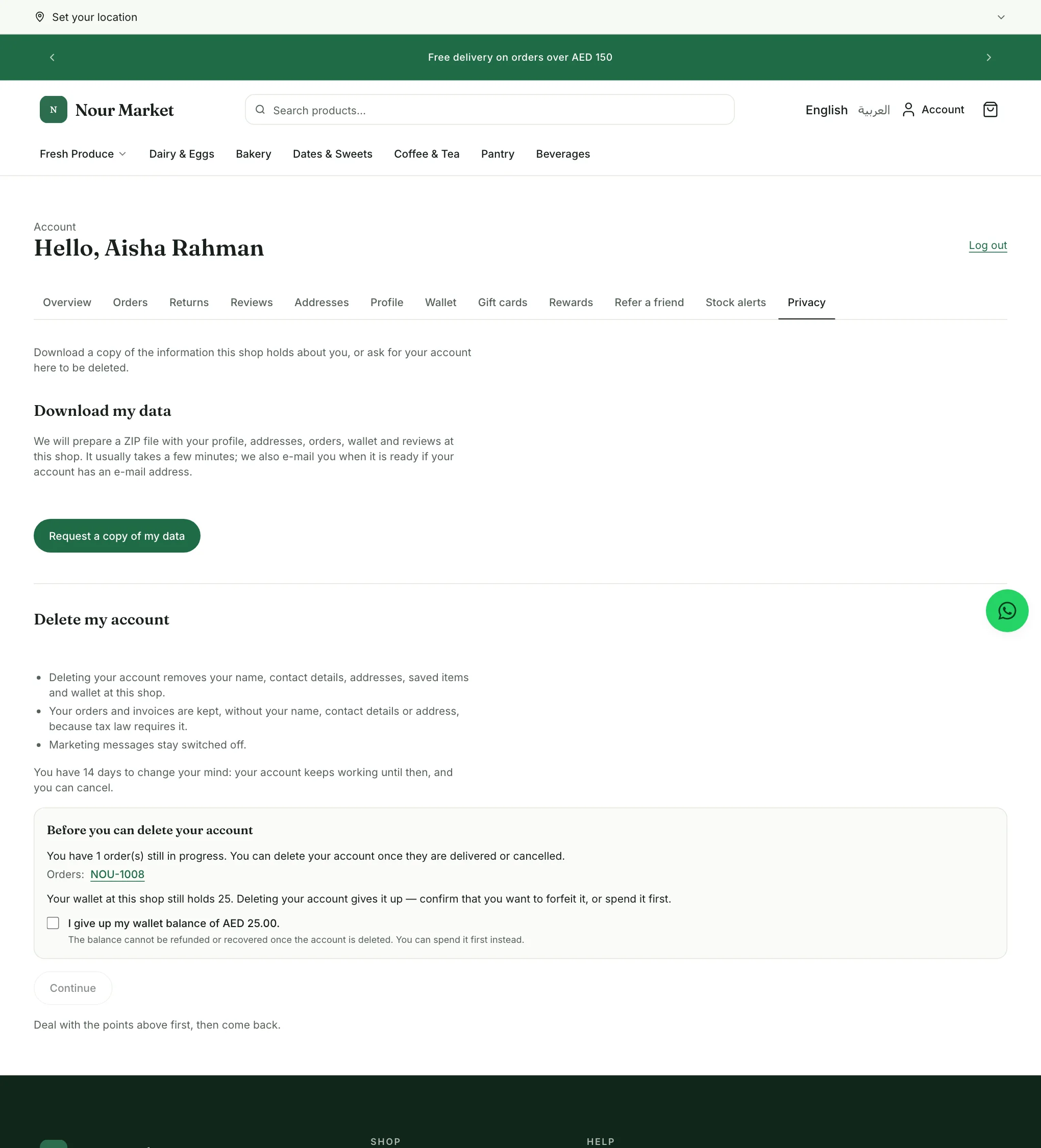This screenshot has height=1148, width=1041.
Task: Switch to the Refer a friend tab
Action: pos(649,303)
